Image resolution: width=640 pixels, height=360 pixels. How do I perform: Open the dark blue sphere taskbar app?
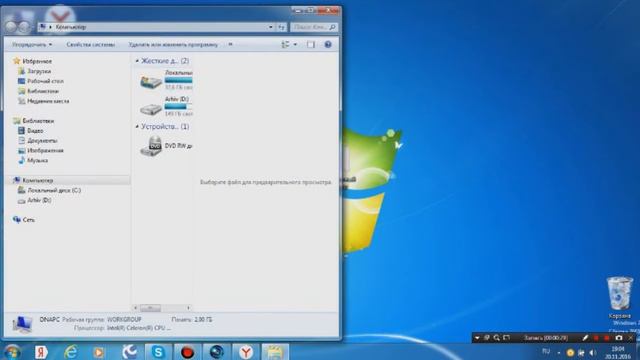point(216,352)
